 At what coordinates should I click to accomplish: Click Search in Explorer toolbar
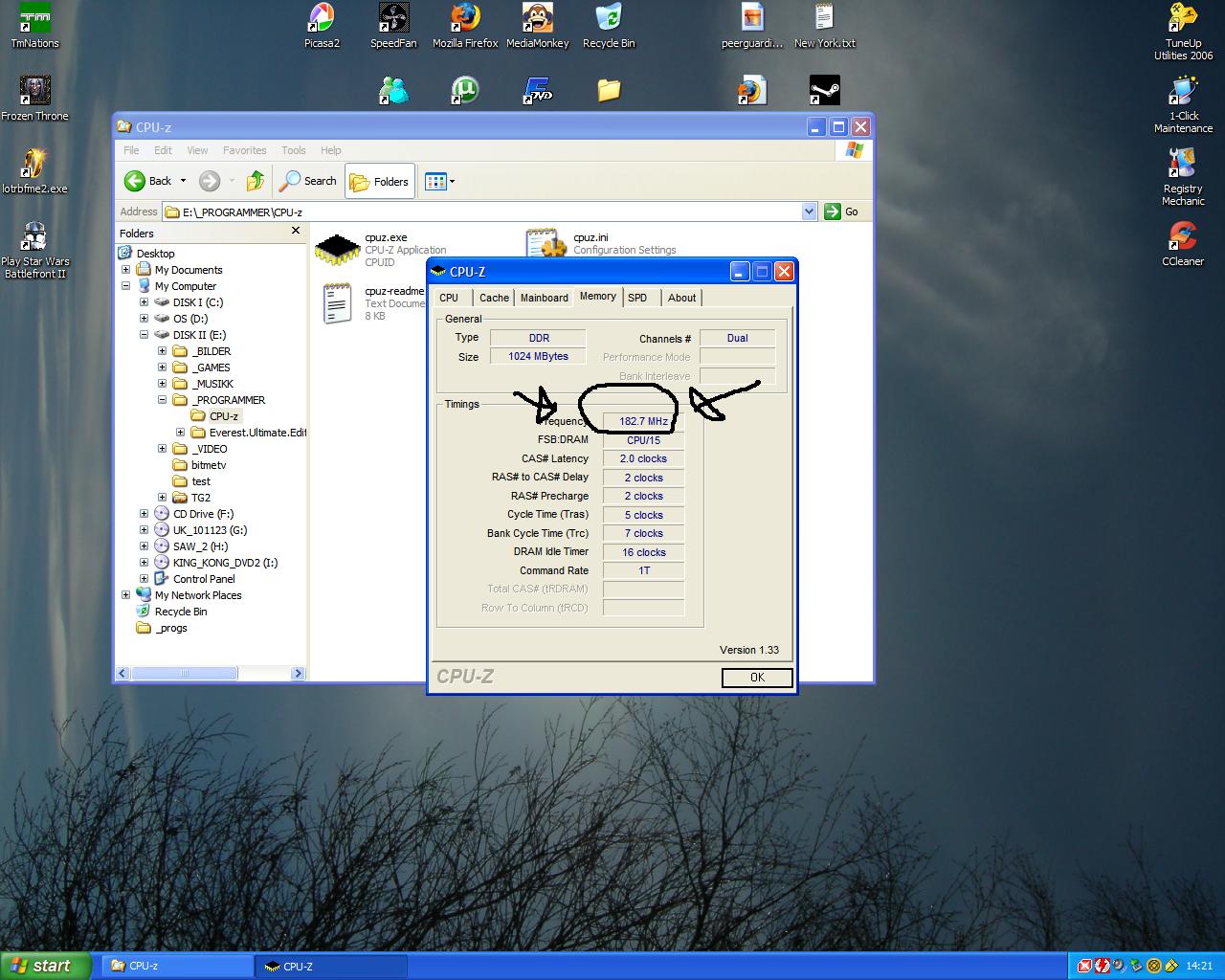308,181
